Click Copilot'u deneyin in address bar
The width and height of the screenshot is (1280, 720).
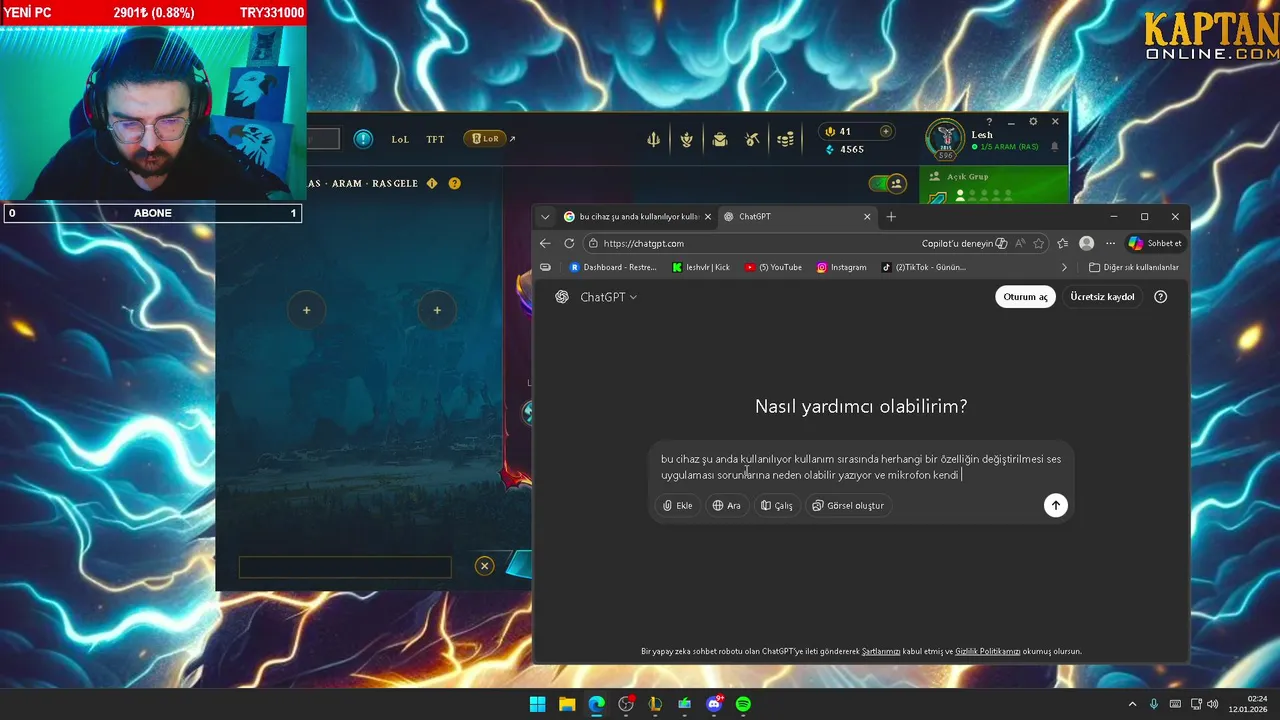pos(964,243)
